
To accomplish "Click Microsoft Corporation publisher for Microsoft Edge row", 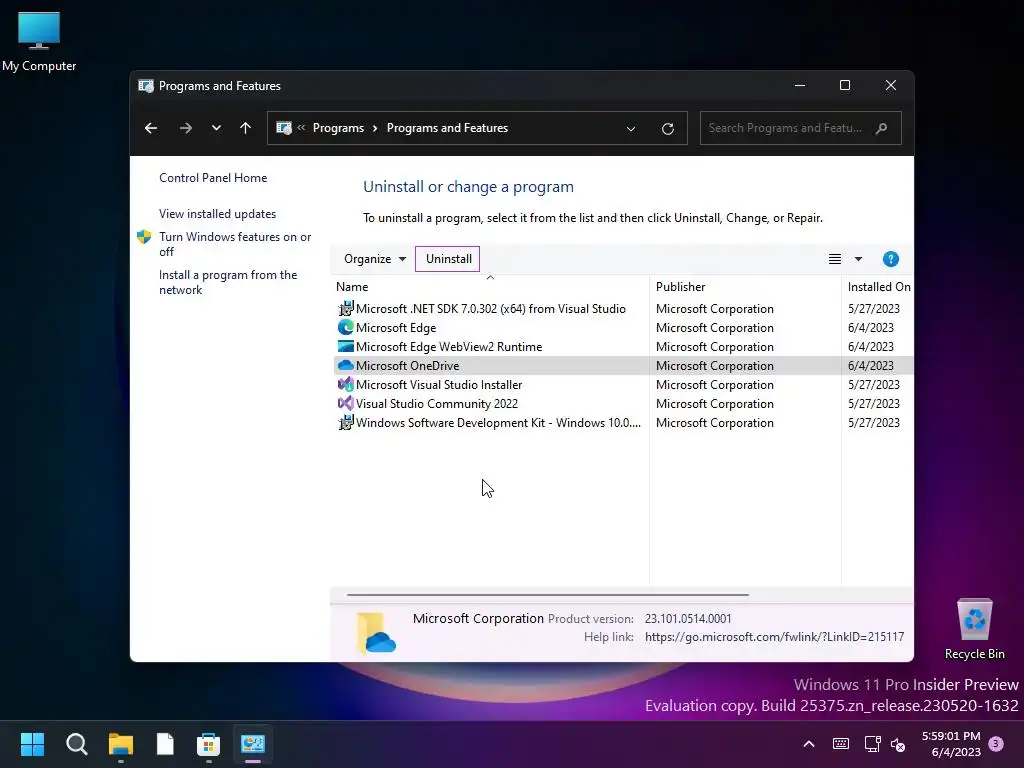I will [x=714, y=328].
